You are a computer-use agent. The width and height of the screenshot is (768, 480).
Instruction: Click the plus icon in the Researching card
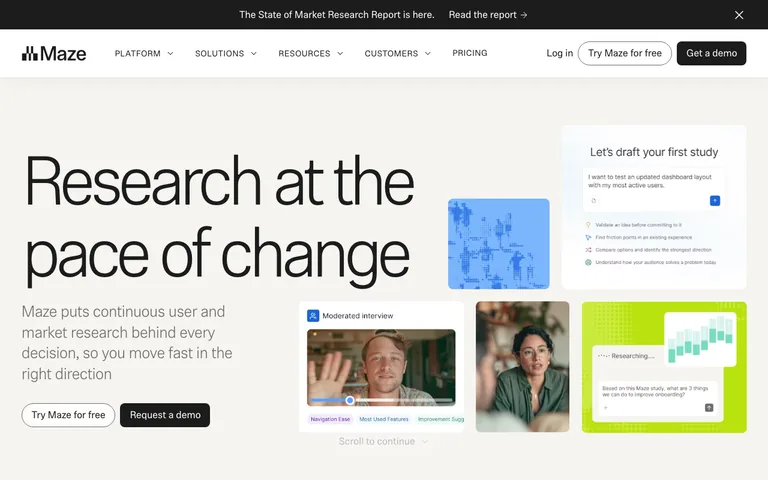tap(605, 408)
